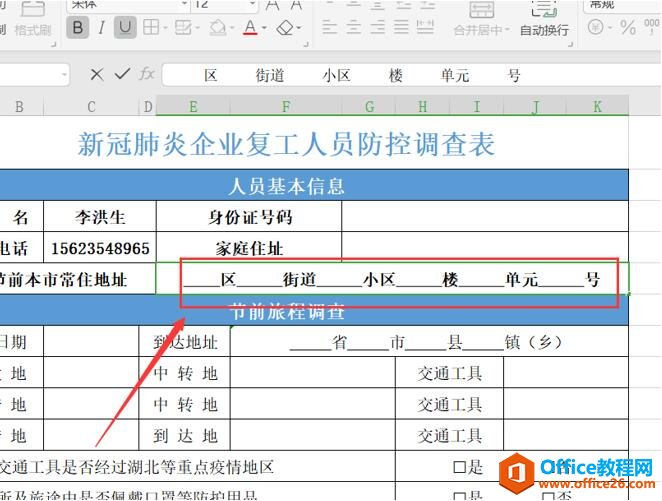Select column B header

(19, 106)
